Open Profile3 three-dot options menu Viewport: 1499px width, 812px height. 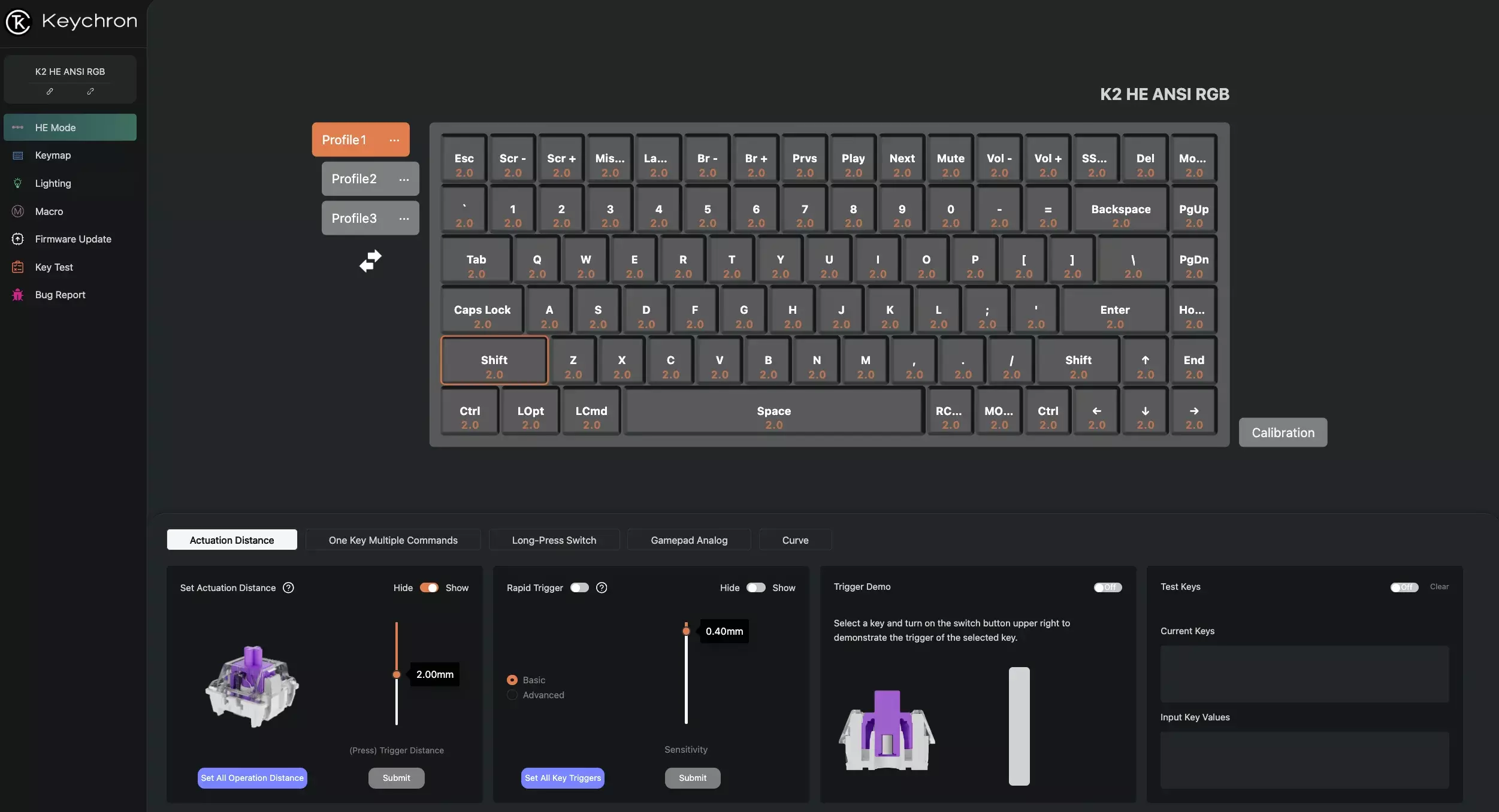pos(404,219)
